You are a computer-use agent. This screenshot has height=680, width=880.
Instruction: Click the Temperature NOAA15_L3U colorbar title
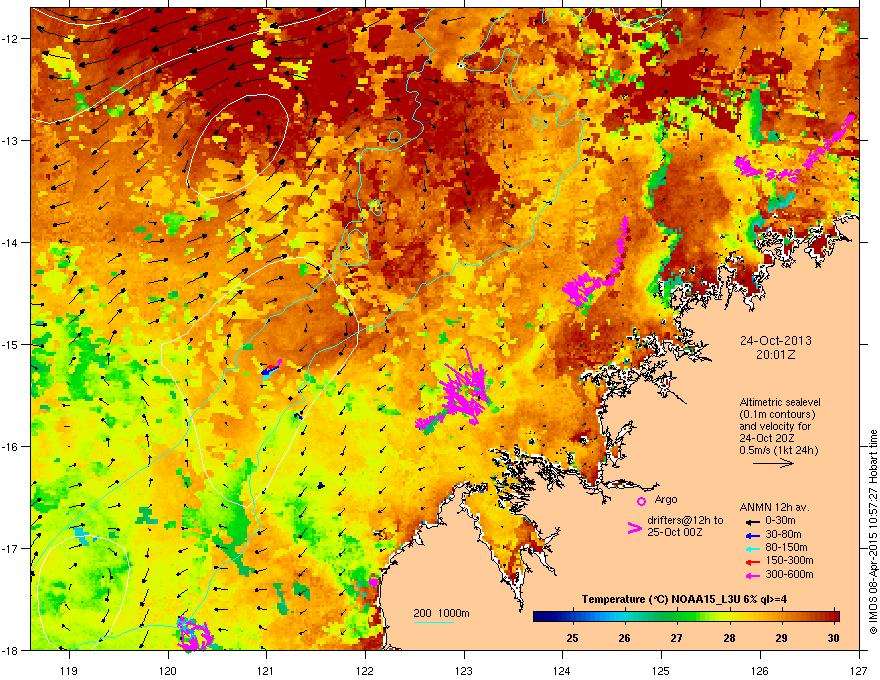(x=684, y=599)
